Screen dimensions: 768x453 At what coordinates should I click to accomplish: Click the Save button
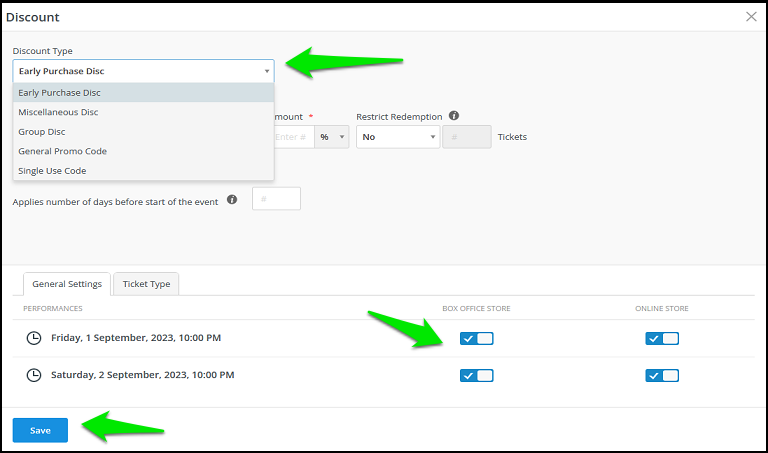coord(40,430)
